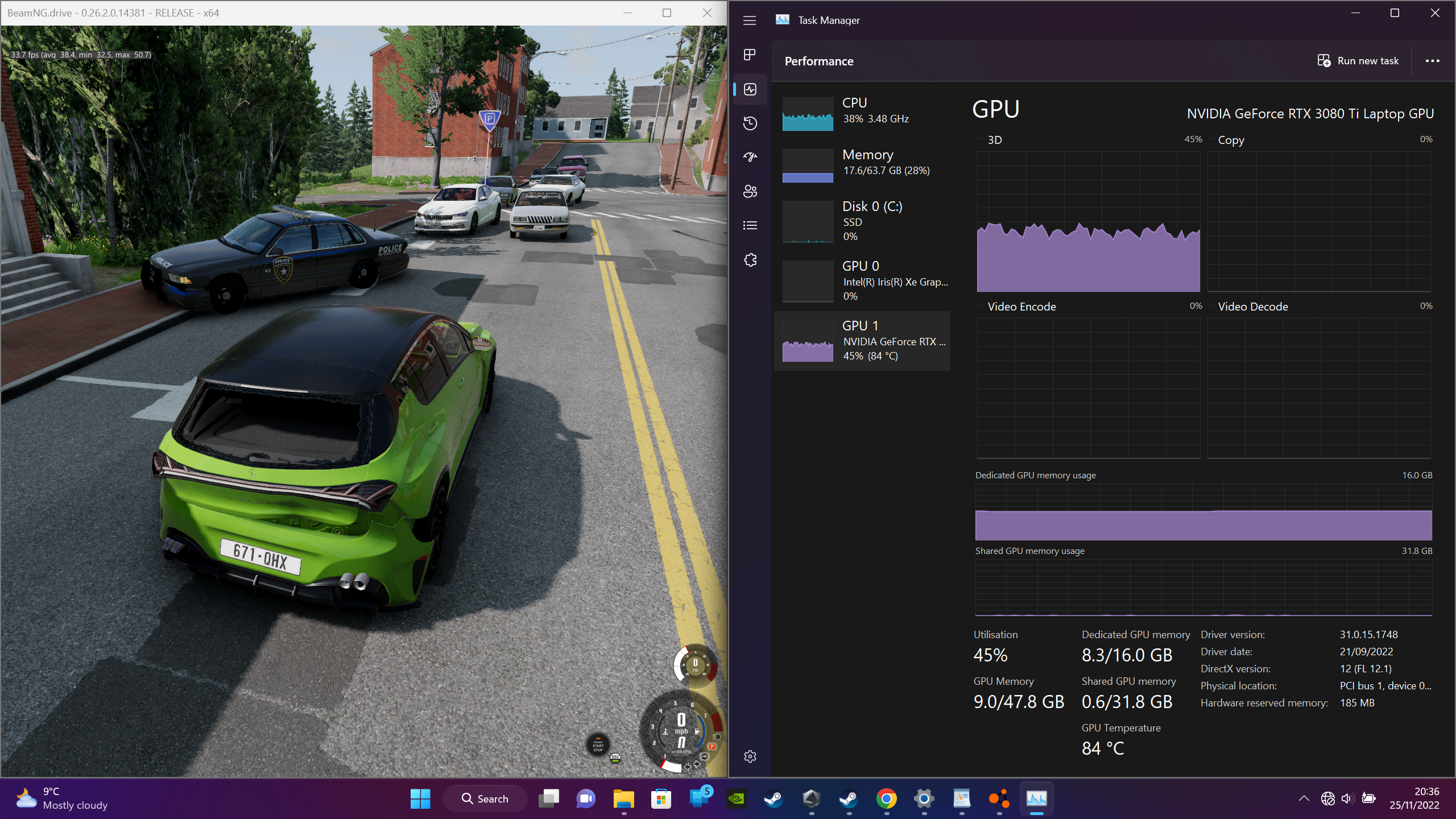Open Startup apps page icon
The width and height of the screenshot is (1456, 819).
click(750, 157)
